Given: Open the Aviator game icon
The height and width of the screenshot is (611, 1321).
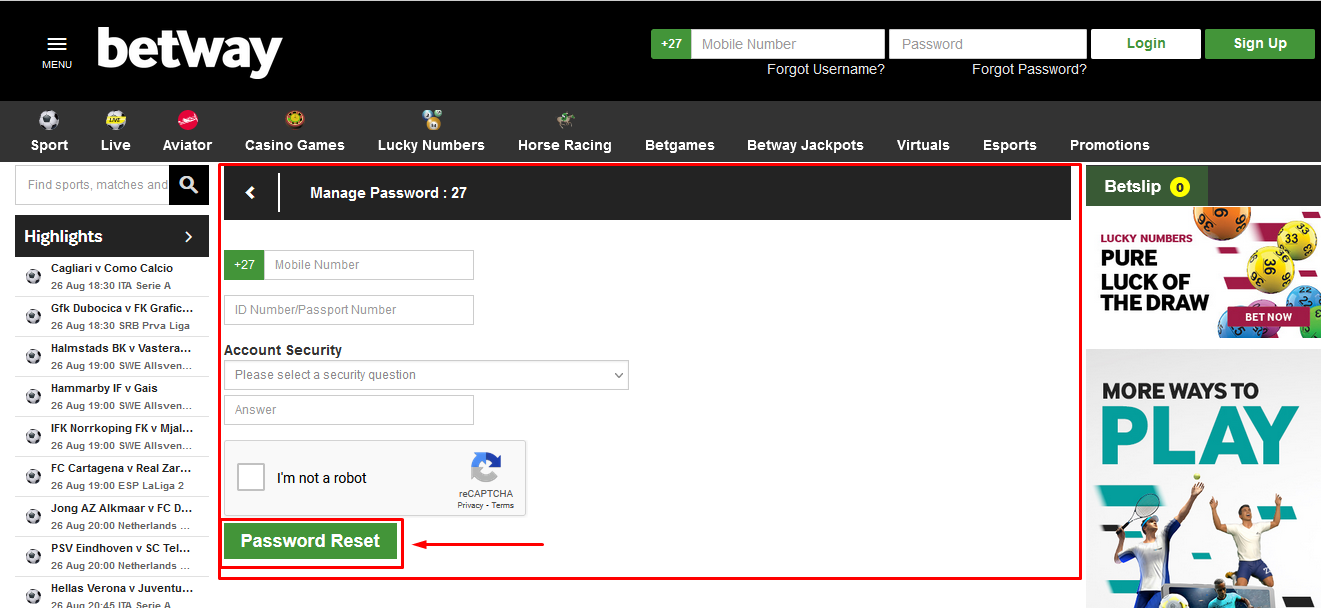Looking at the screenshot, I should pos(187,120).
